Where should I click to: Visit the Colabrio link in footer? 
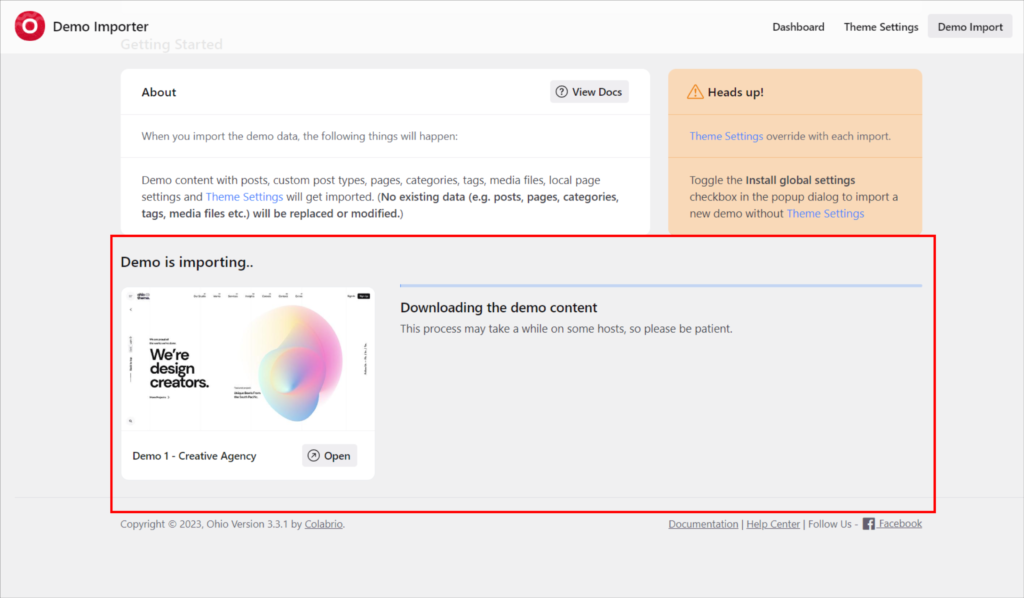(x=324, y=524)
